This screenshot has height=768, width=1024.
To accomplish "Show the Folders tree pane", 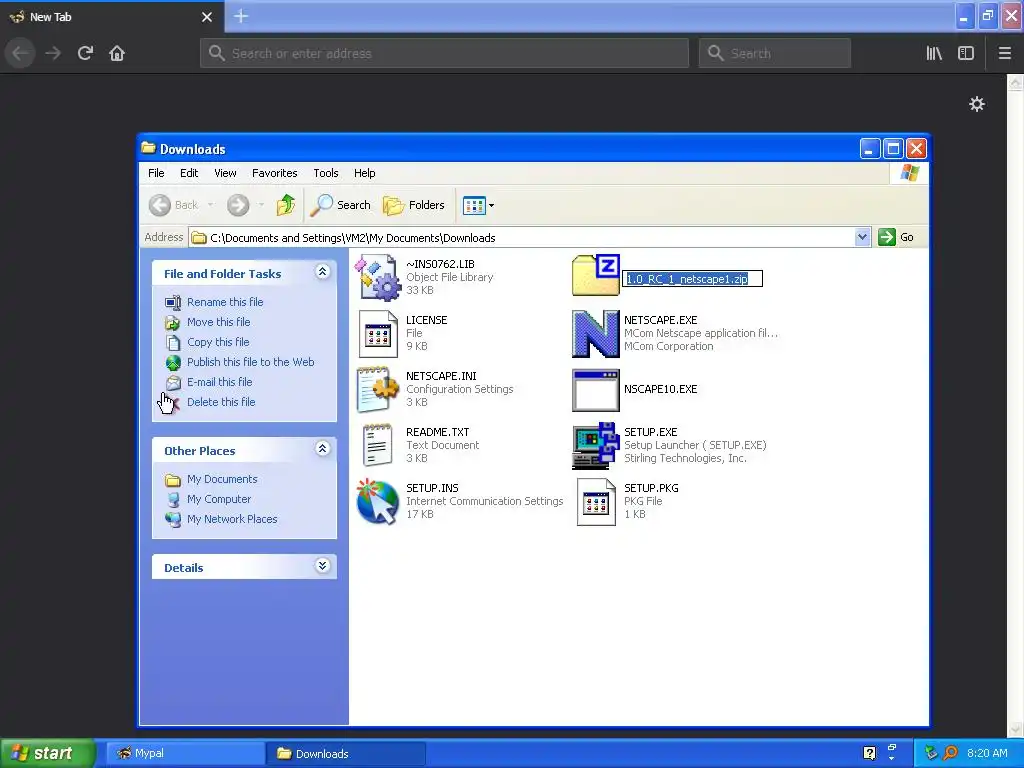I will coord(413,205).
